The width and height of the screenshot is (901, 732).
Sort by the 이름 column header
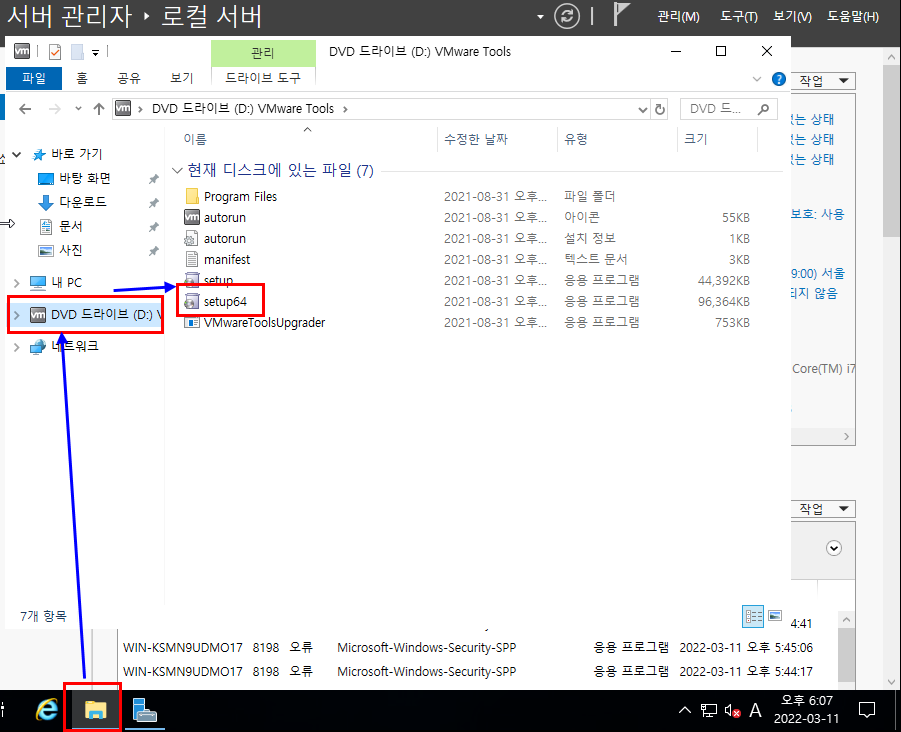point(195,139)
